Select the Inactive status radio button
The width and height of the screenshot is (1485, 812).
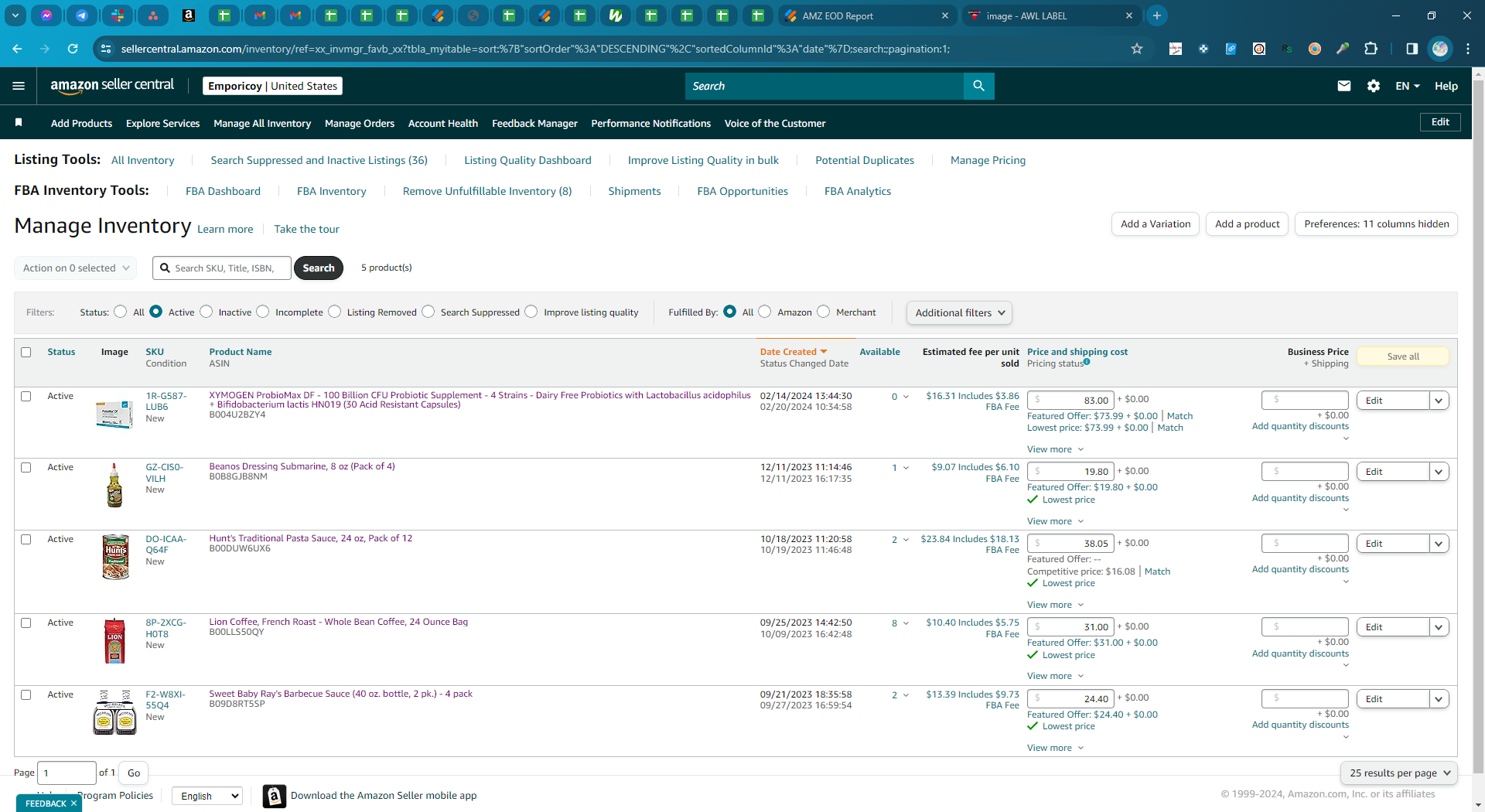207,312
